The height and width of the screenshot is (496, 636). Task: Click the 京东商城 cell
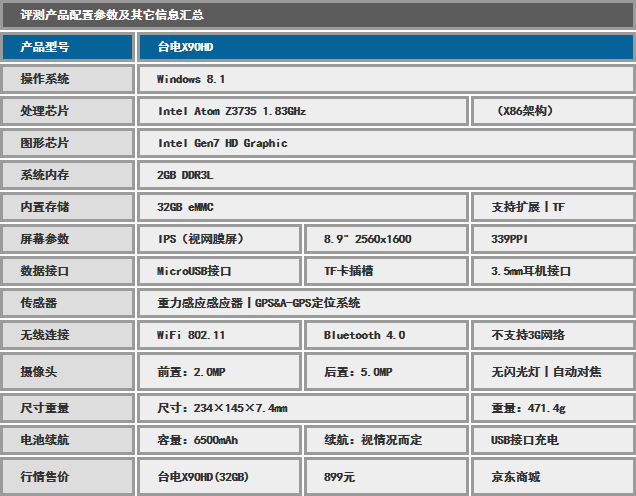point(553,477)
